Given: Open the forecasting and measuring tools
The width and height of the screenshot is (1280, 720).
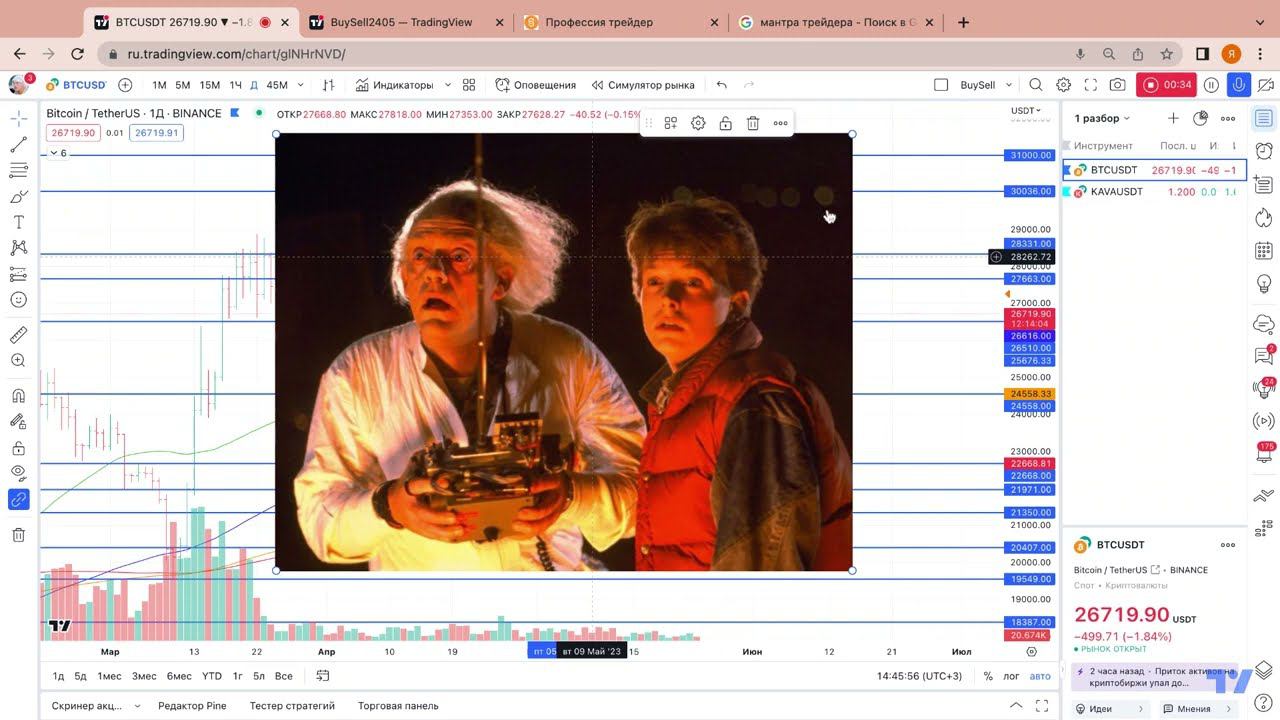Looking at the screenshot, I should (18, 274).
